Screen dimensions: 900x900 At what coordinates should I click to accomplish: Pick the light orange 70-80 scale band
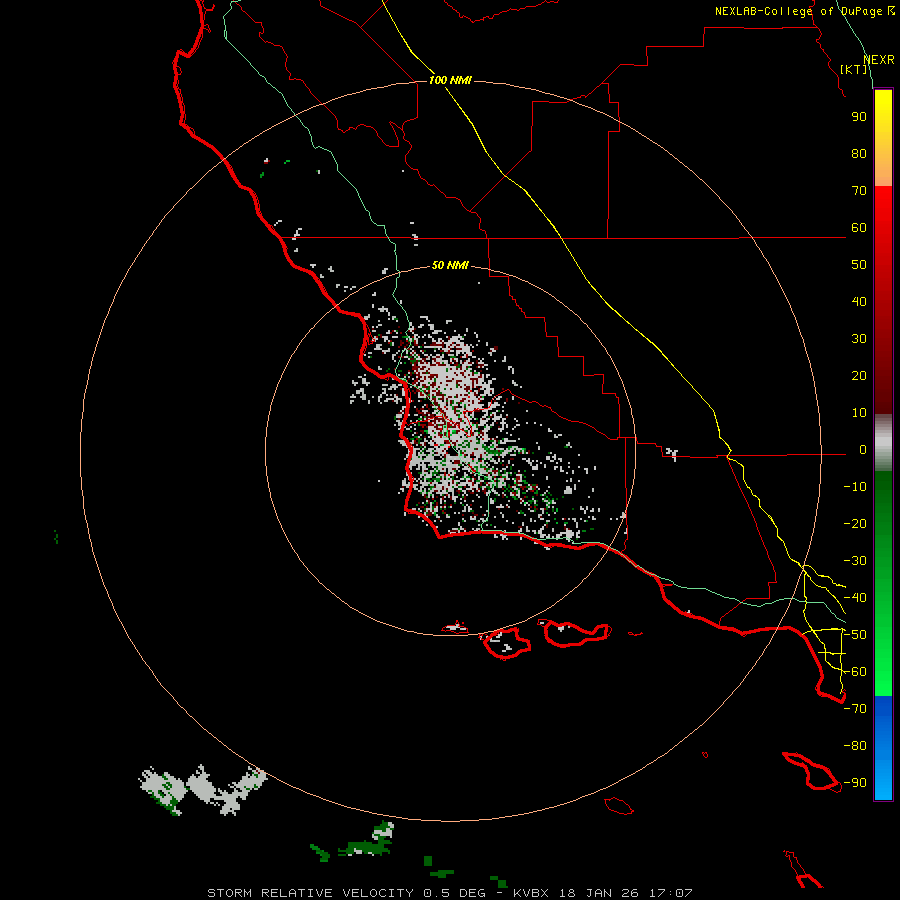(x=883, y=169)
